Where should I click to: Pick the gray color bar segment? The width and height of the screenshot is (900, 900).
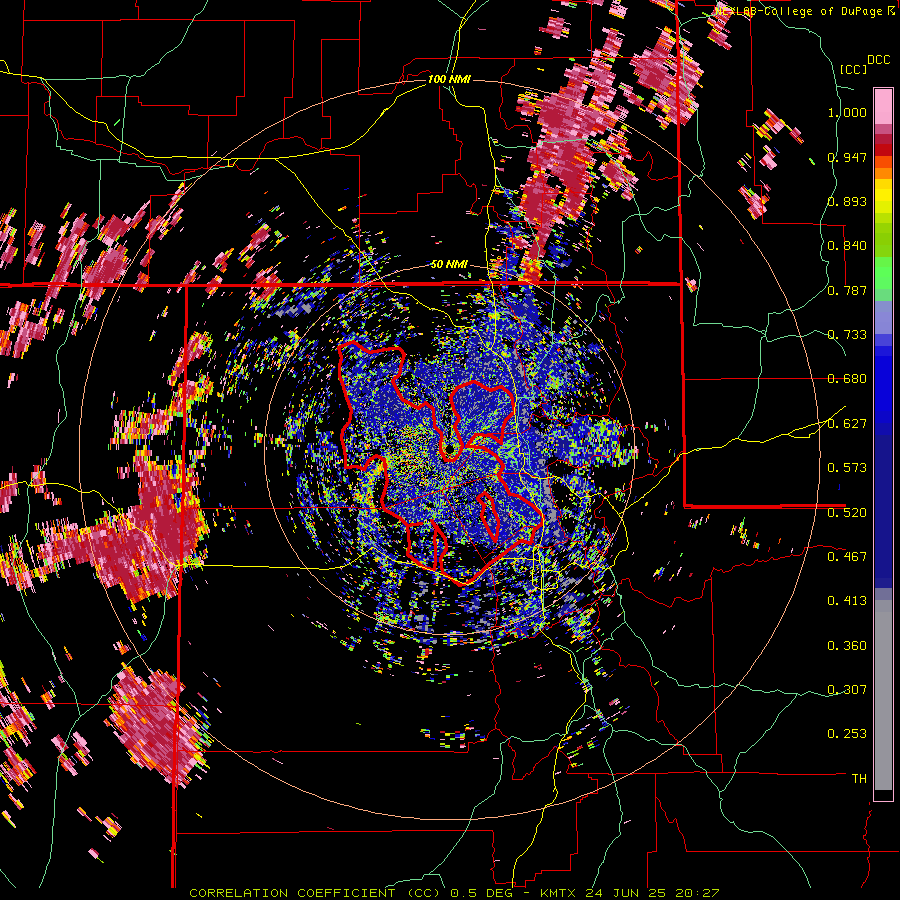(883, 695)
